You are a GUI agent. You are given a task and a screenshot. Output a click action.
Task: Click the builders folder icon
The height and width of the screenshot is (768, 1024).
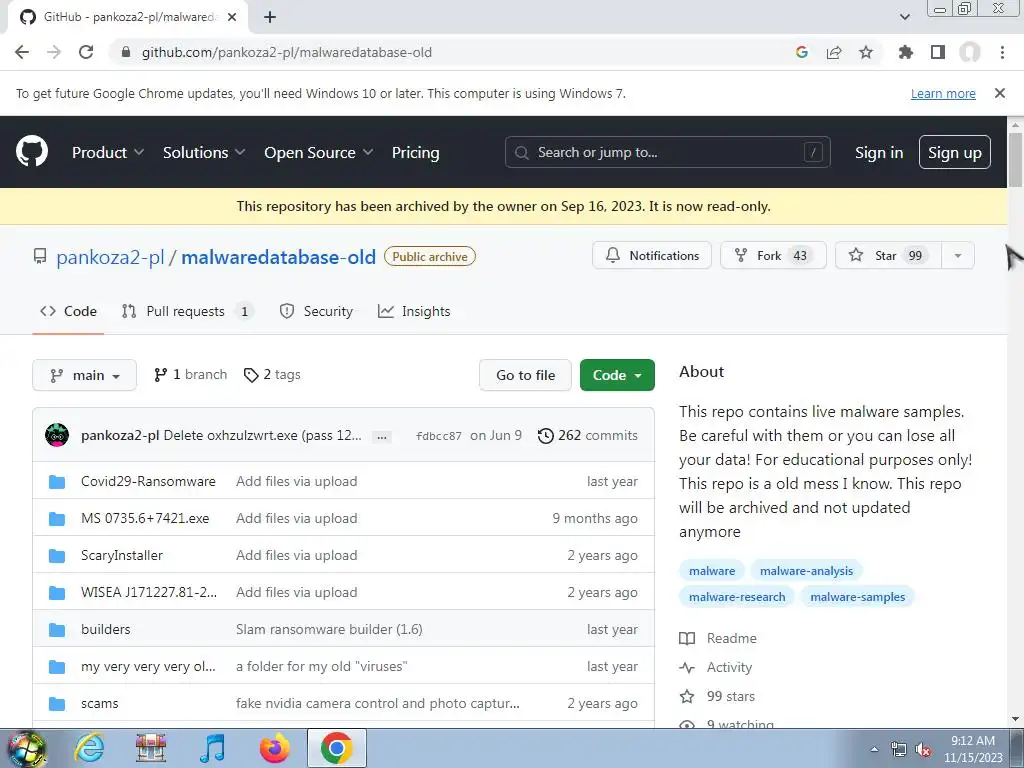[57, 630]
